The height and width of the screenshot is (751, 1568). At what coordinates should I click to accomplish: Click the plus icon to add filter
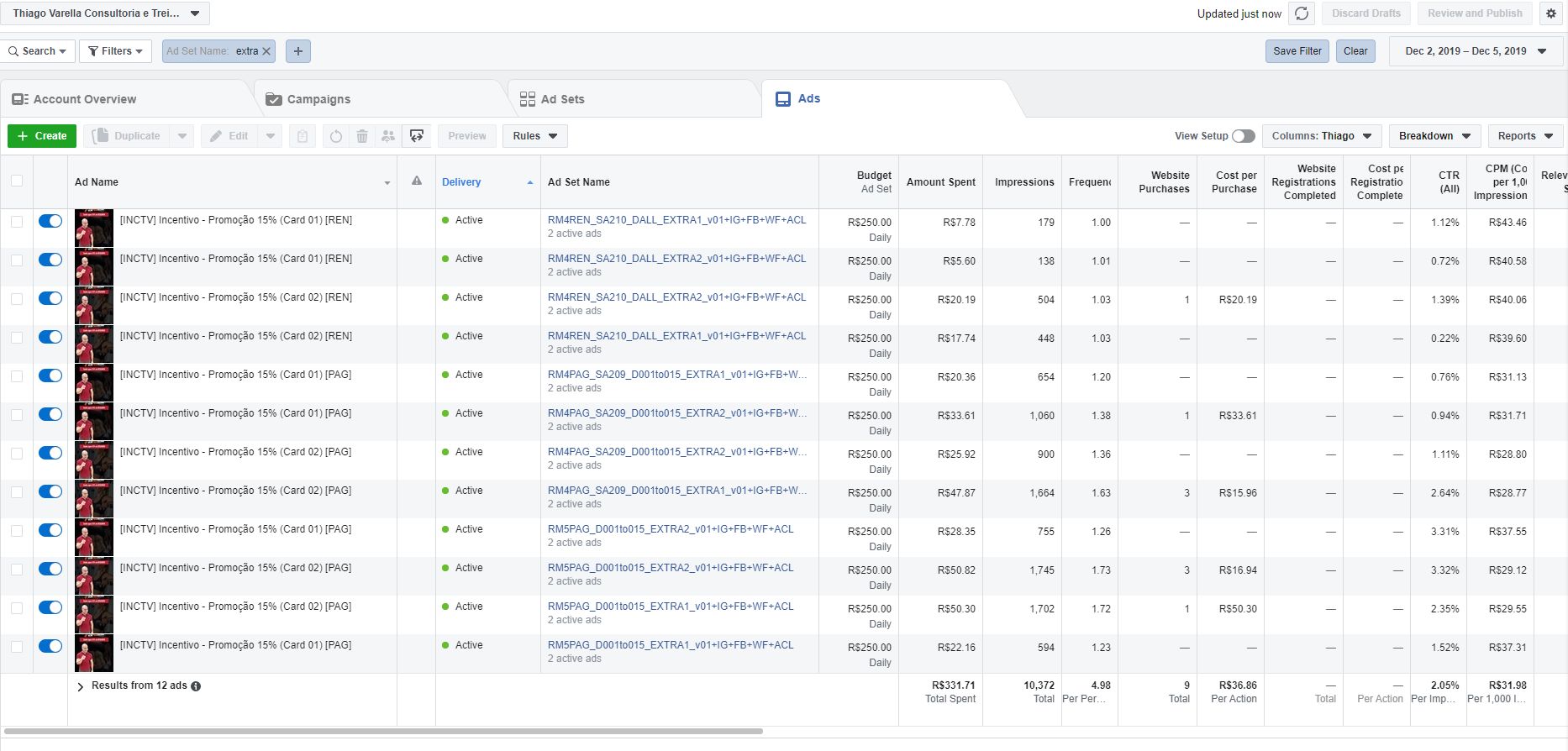pos(298,51)
